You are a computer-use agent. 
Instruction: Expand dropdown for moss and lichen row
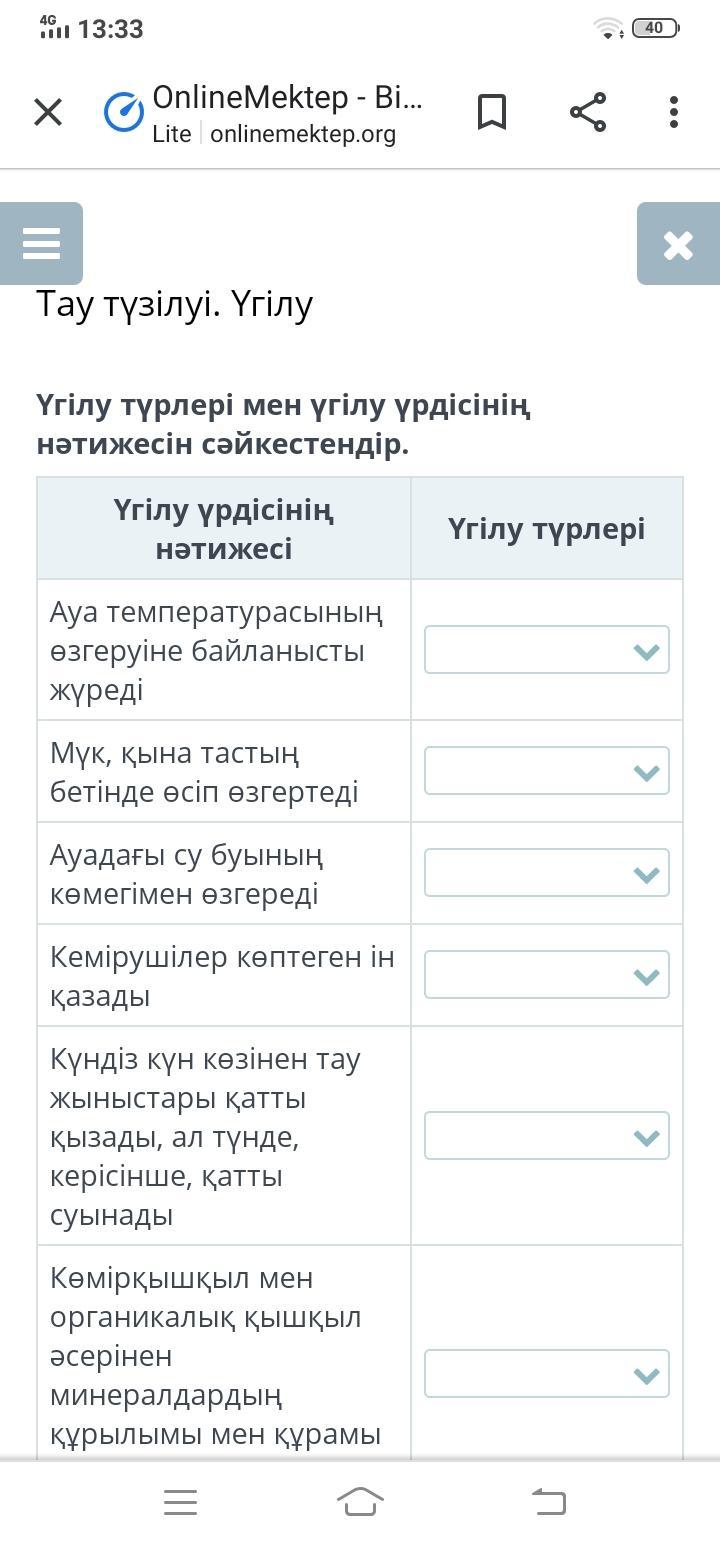pyautogui.click(x=546, y=772)
